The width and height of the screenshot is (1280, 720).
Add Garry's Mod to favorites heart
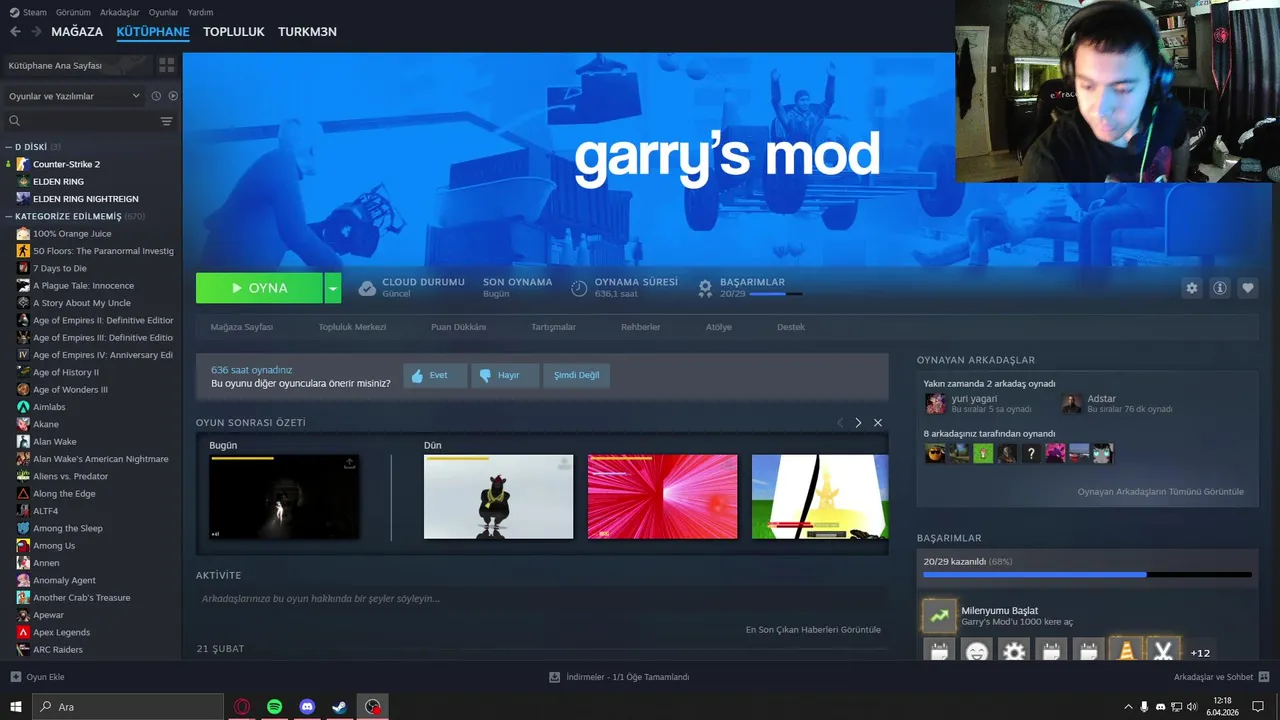coord(1247,288)
